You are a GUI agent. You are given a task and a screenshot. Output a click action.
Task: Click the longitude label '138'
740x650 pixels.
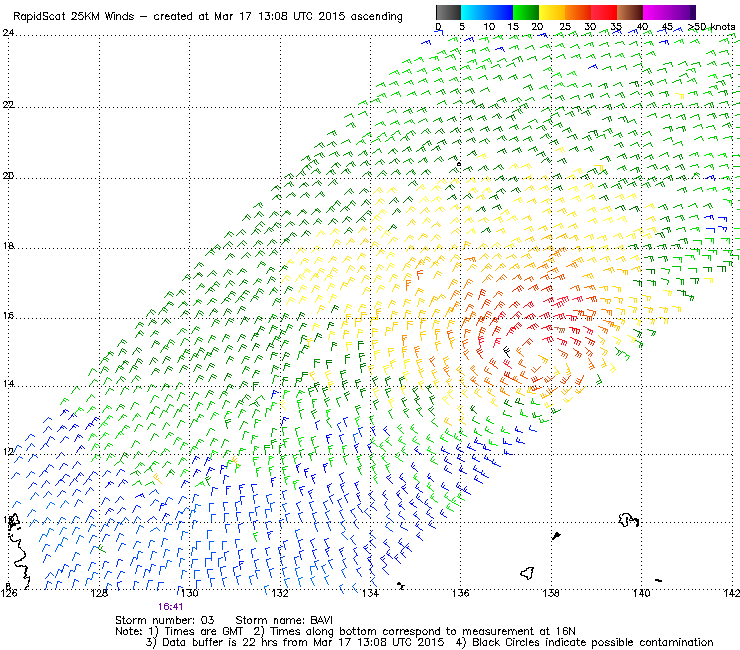coord(551,593)
